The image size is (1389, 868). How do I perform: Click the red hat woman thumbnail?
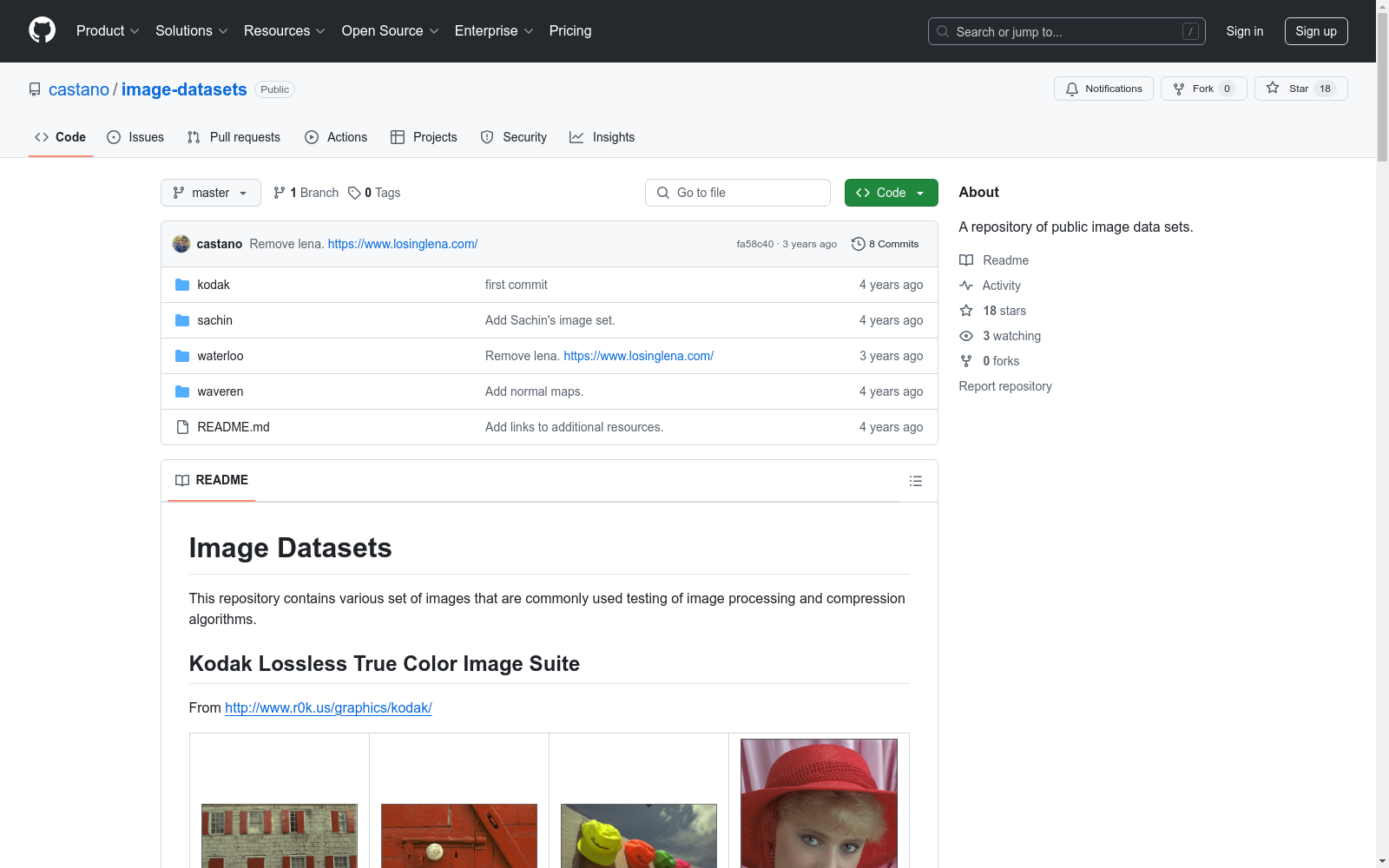(x=819, y=803)
